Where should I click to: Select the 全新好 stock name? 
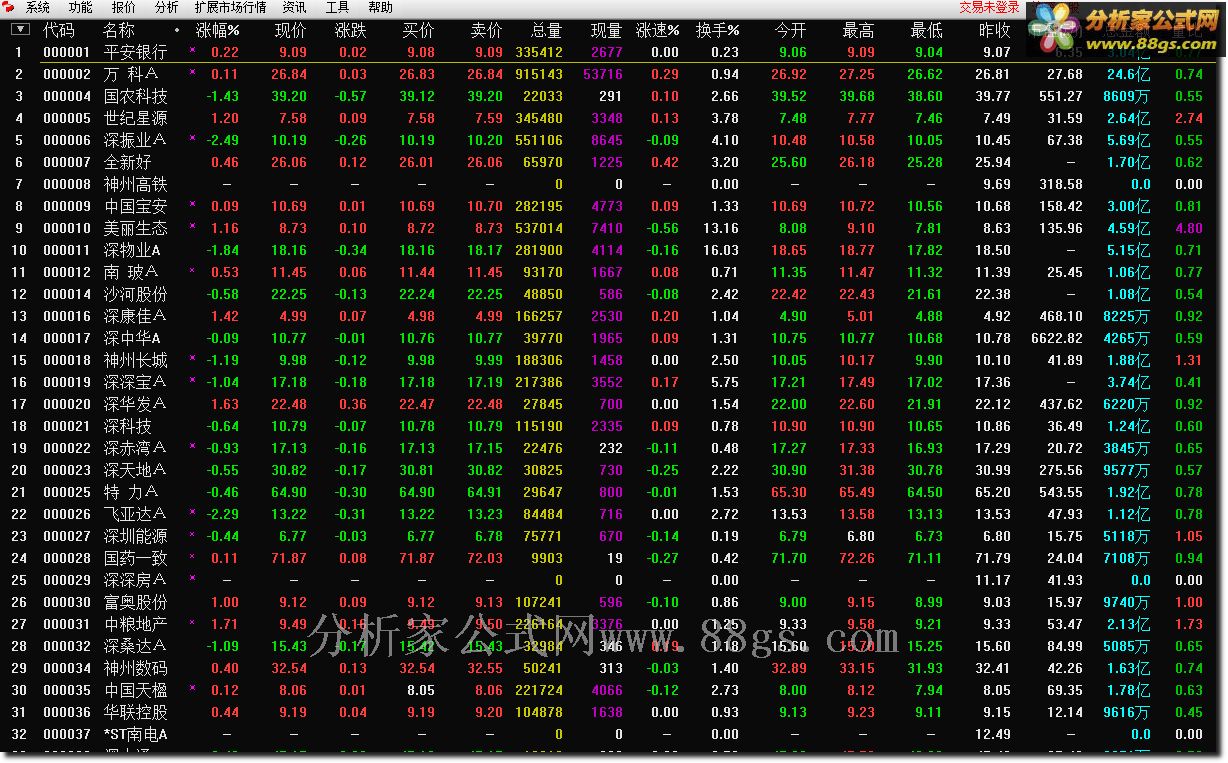(x=127, y=162)
